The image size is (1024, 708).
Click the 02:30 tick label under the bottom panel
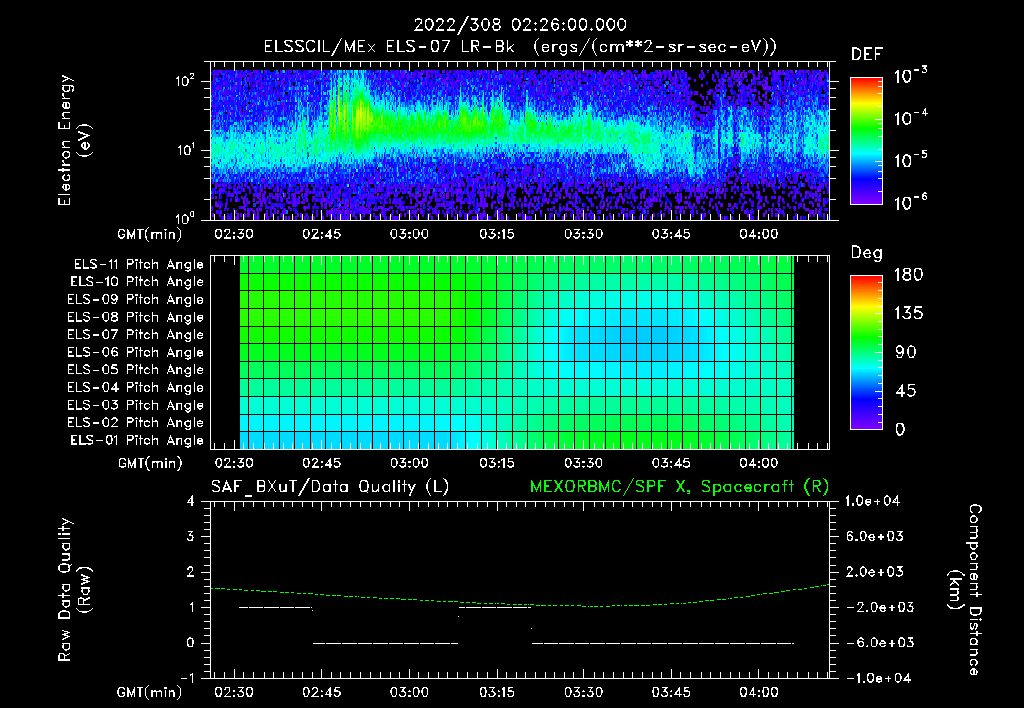[x=234, y=692]
